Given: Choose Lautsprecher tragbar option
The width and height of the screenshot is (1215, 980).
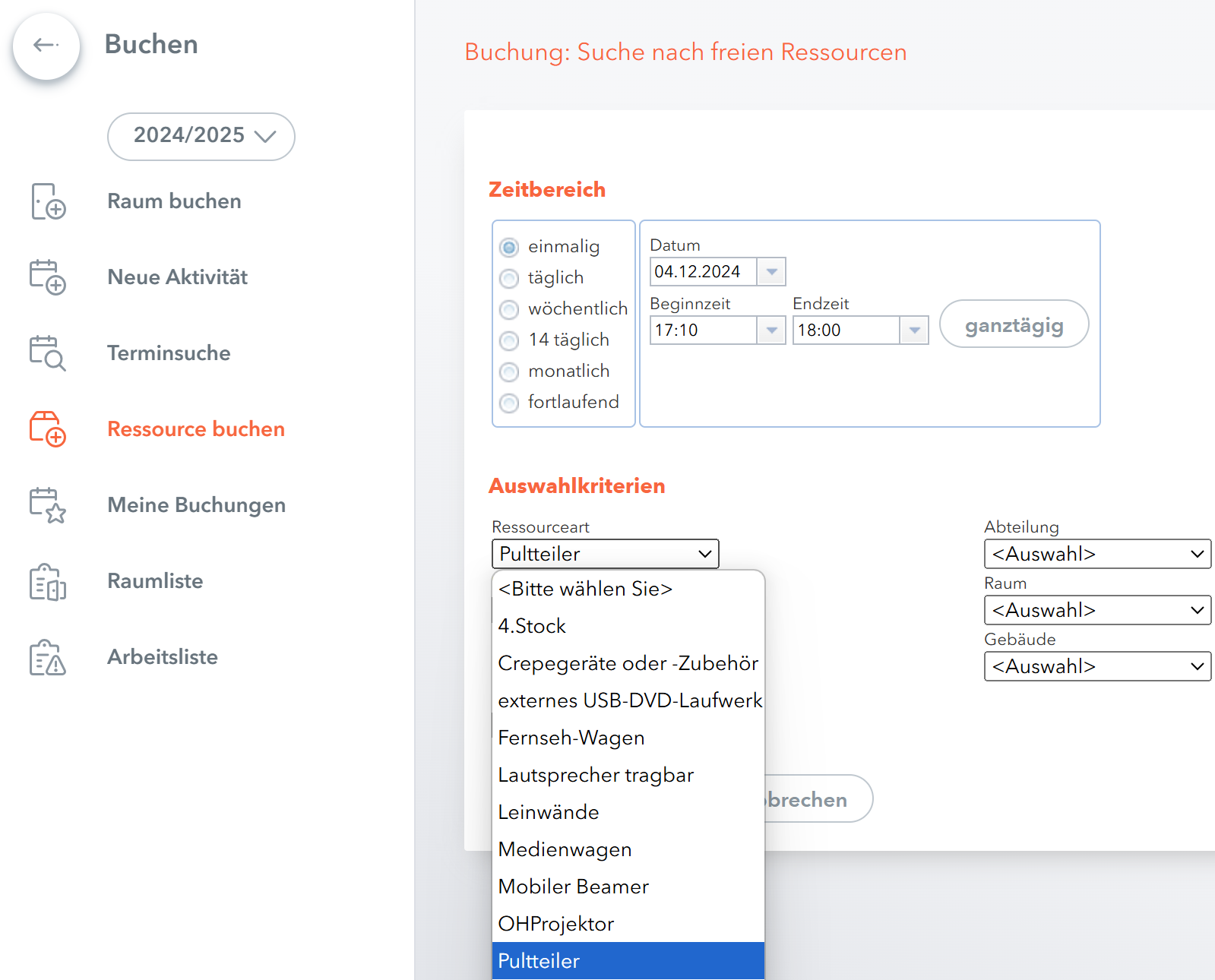Looking at the screenshot, I should tap(628, 775).
